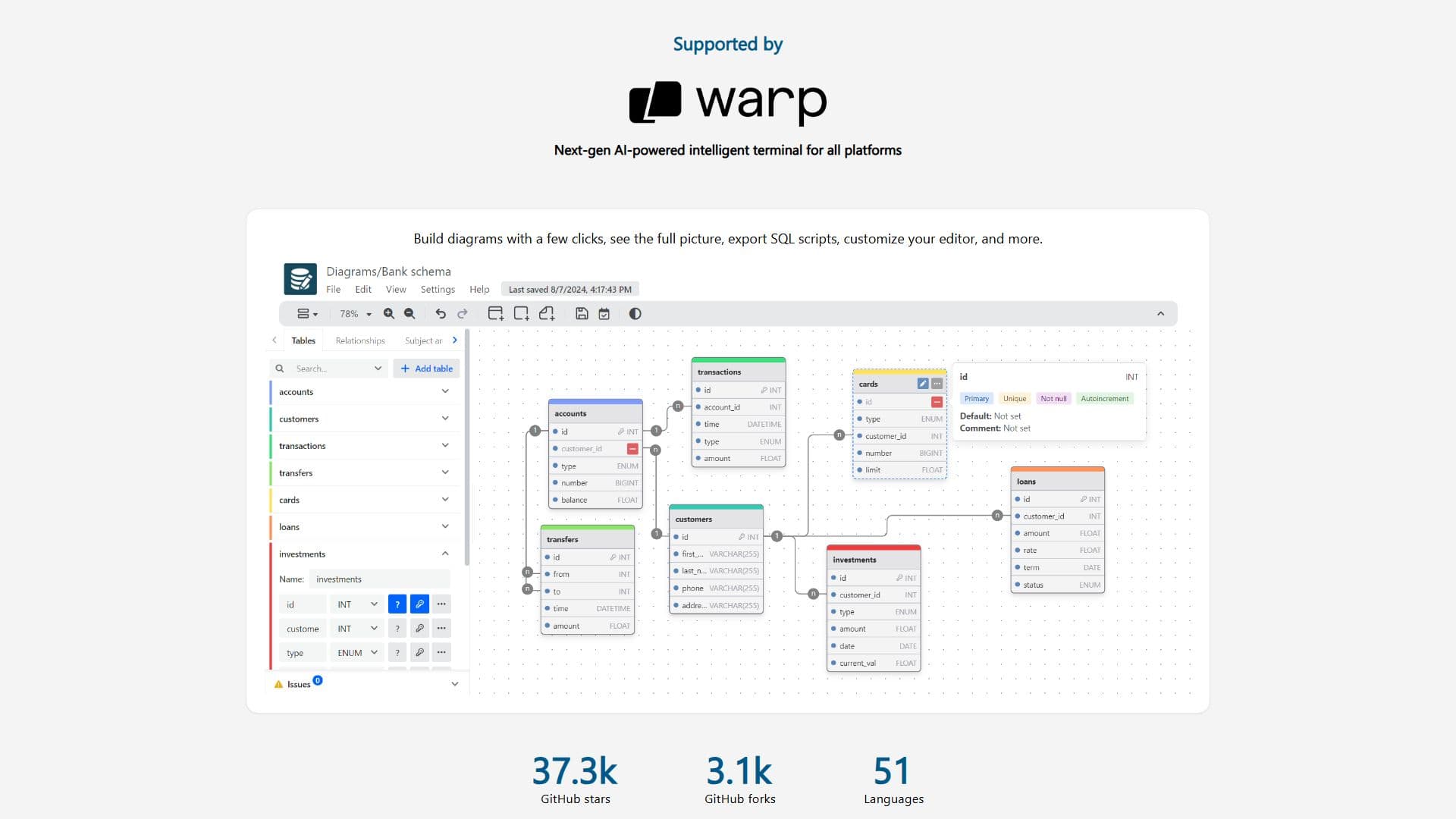Viewport: 1456px width, 819px height.
Task: Click the Unique tag in id tooltip
Action: click(x=1015, y=399)
